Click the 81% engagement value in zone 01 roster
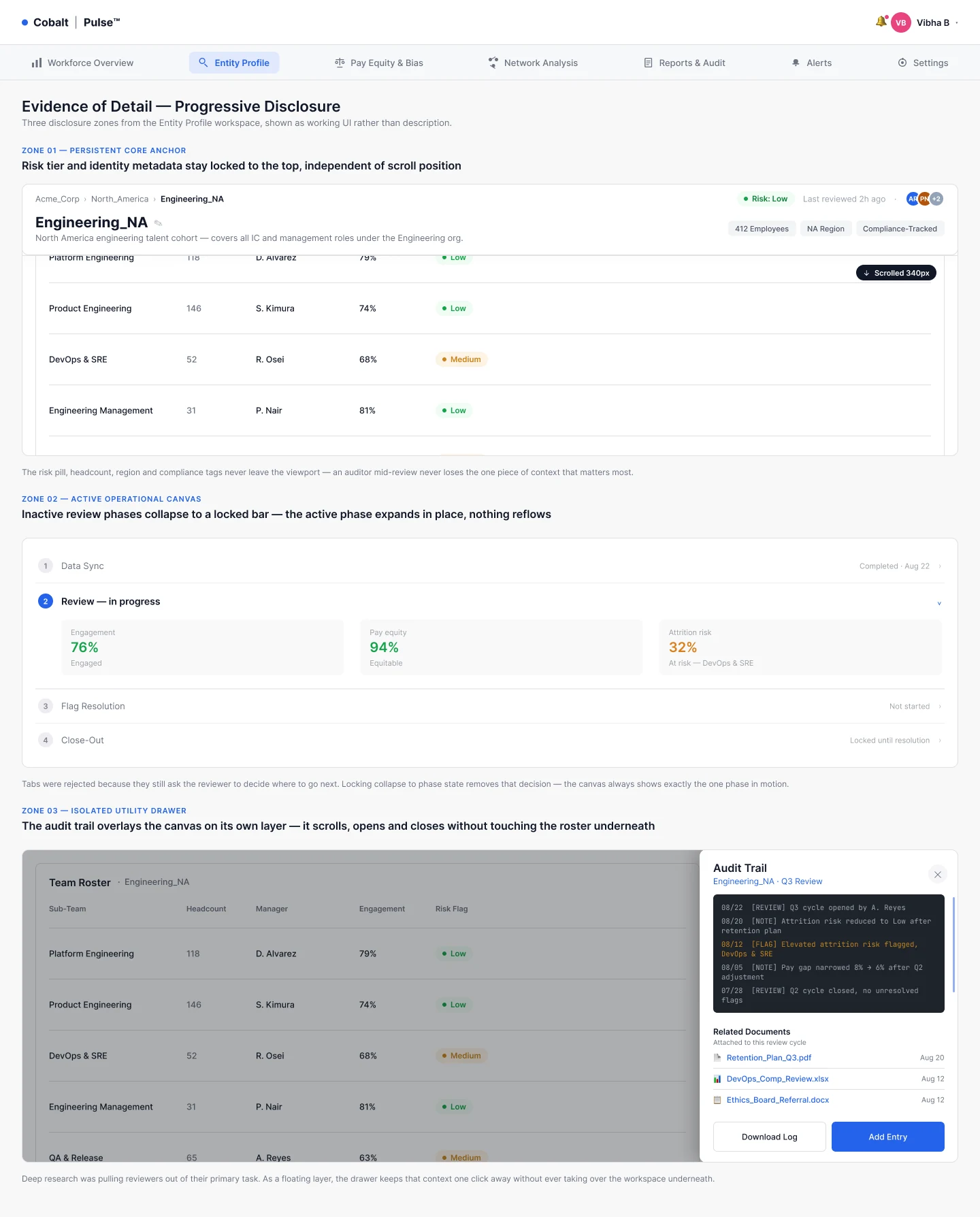Image resolution: width=980 pixels, height=1217 pixels. pos(367,410)
